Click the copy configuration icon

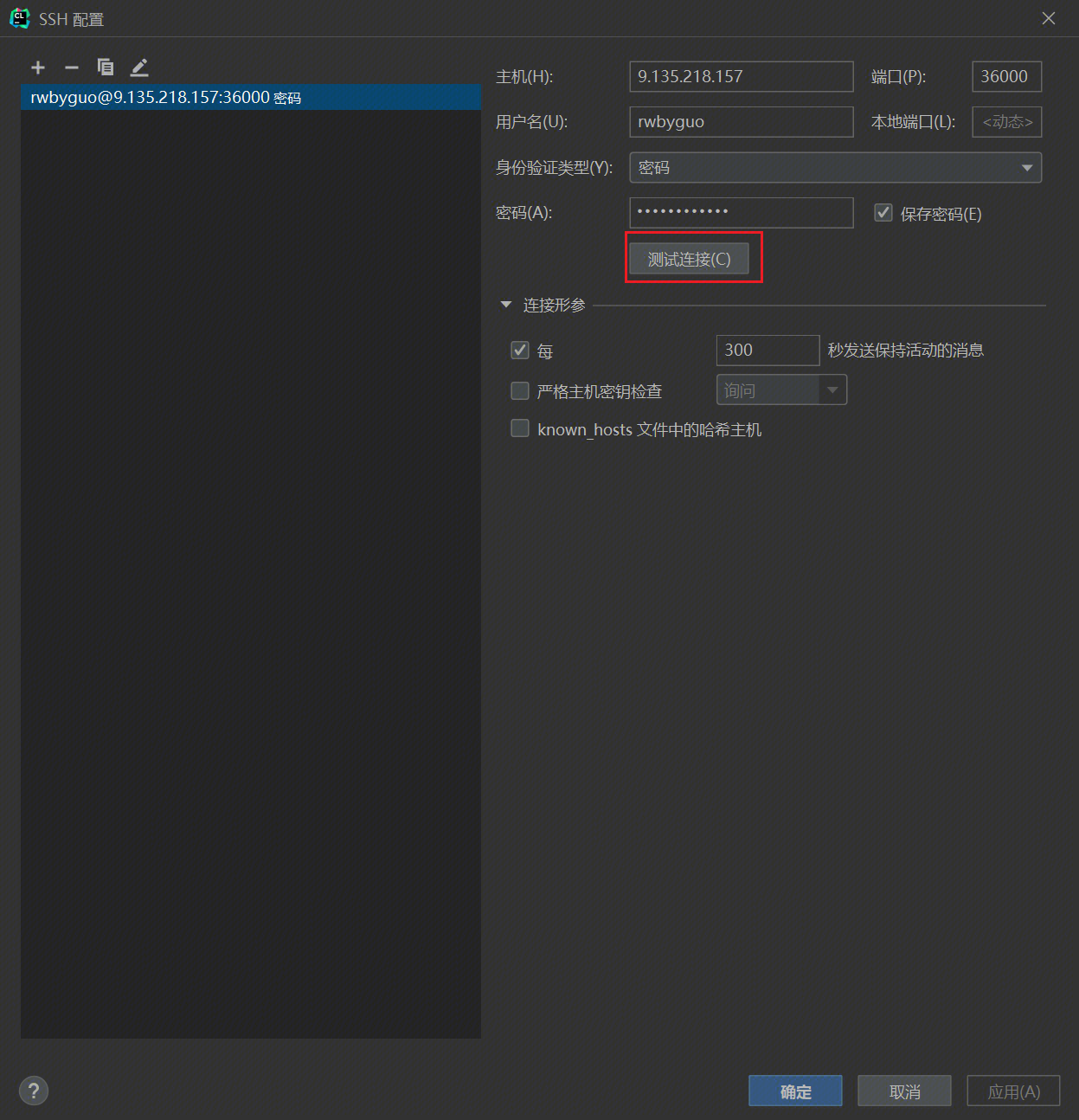click(x=106, y=68)
